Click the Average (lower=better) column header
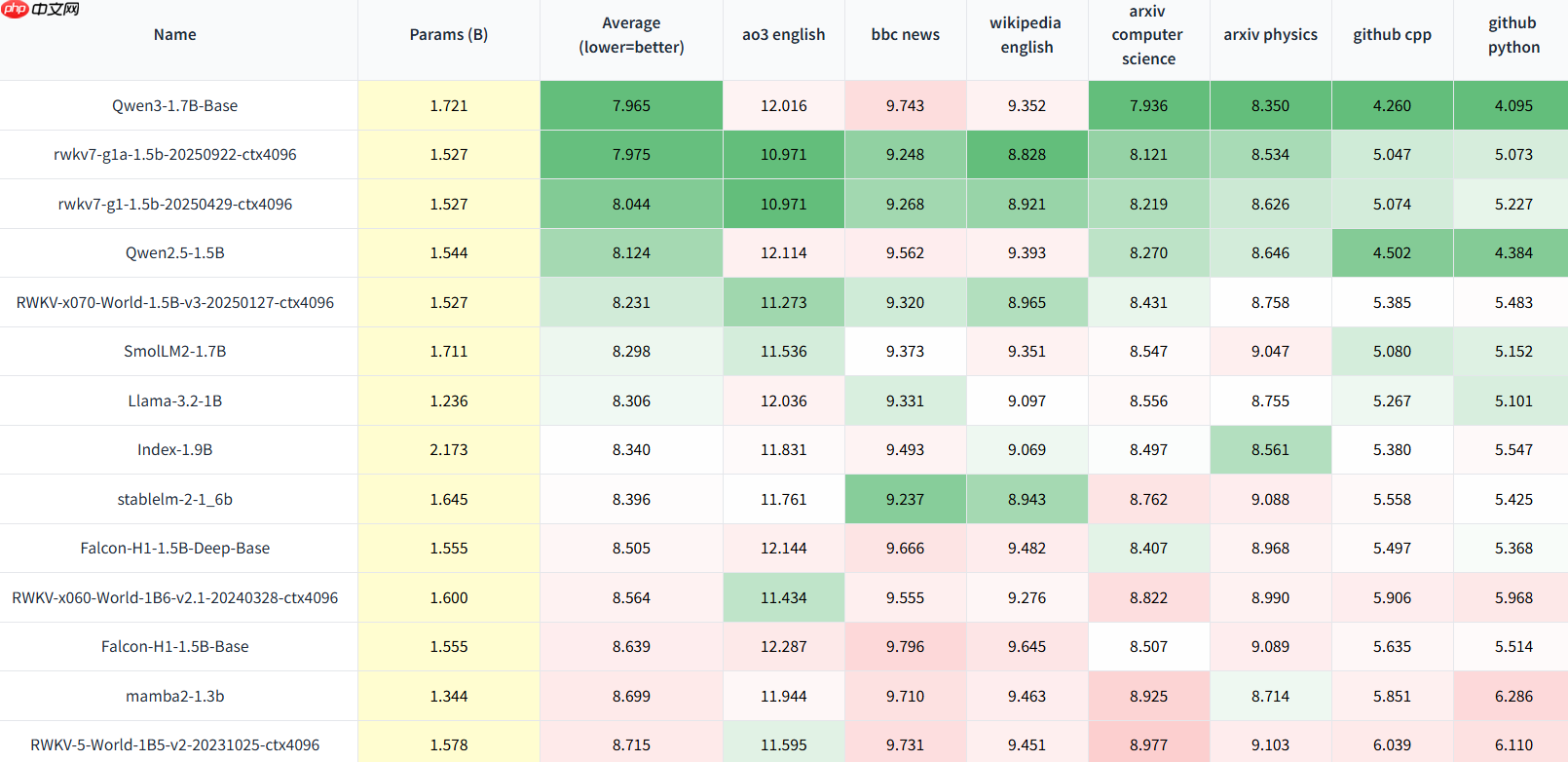Viewport: 1568px width, 762px height. (x=631, y=35)
